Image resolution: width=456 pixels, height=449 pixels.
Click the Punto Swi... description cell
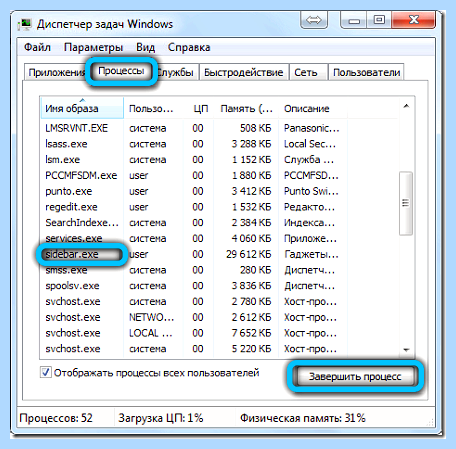coord(311,191)
